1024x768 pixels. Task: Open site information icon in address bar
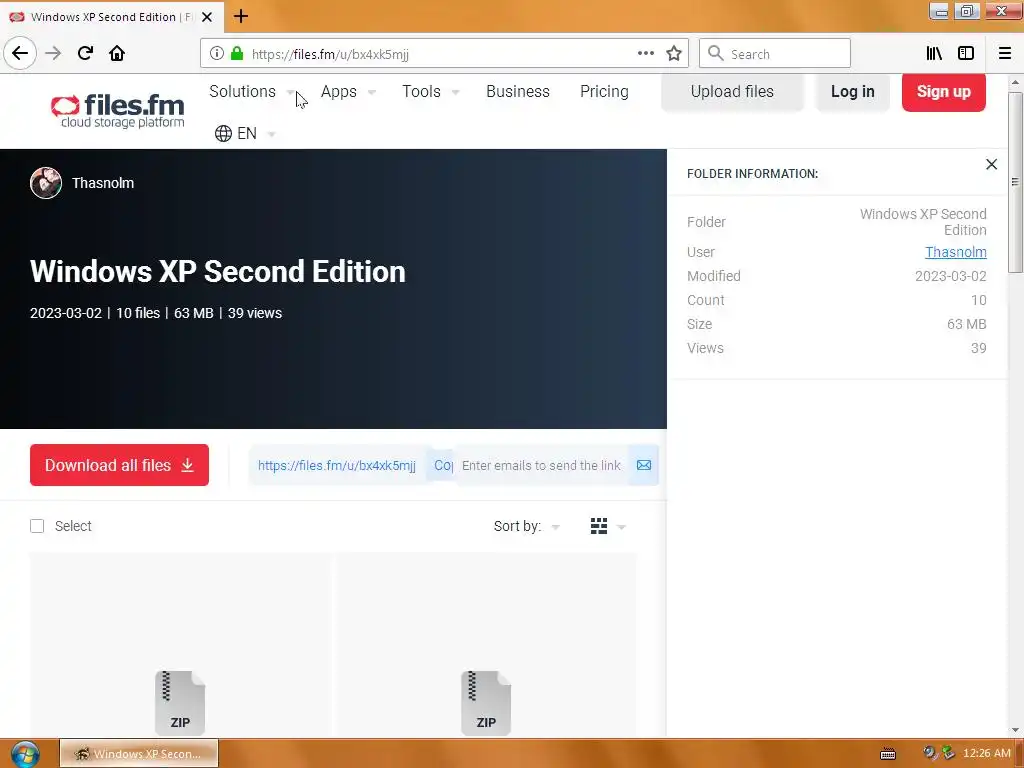[x=217, y=54]
